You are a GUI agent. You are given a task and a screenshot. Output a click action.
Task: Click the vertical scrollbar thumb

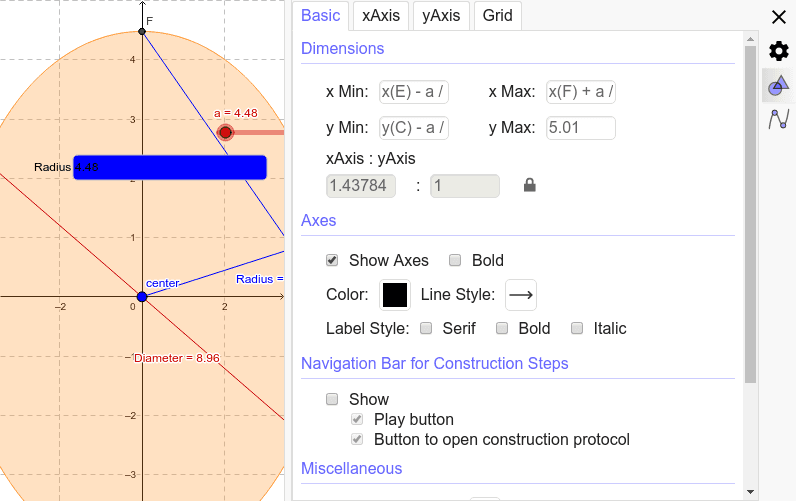pos(750,214)
